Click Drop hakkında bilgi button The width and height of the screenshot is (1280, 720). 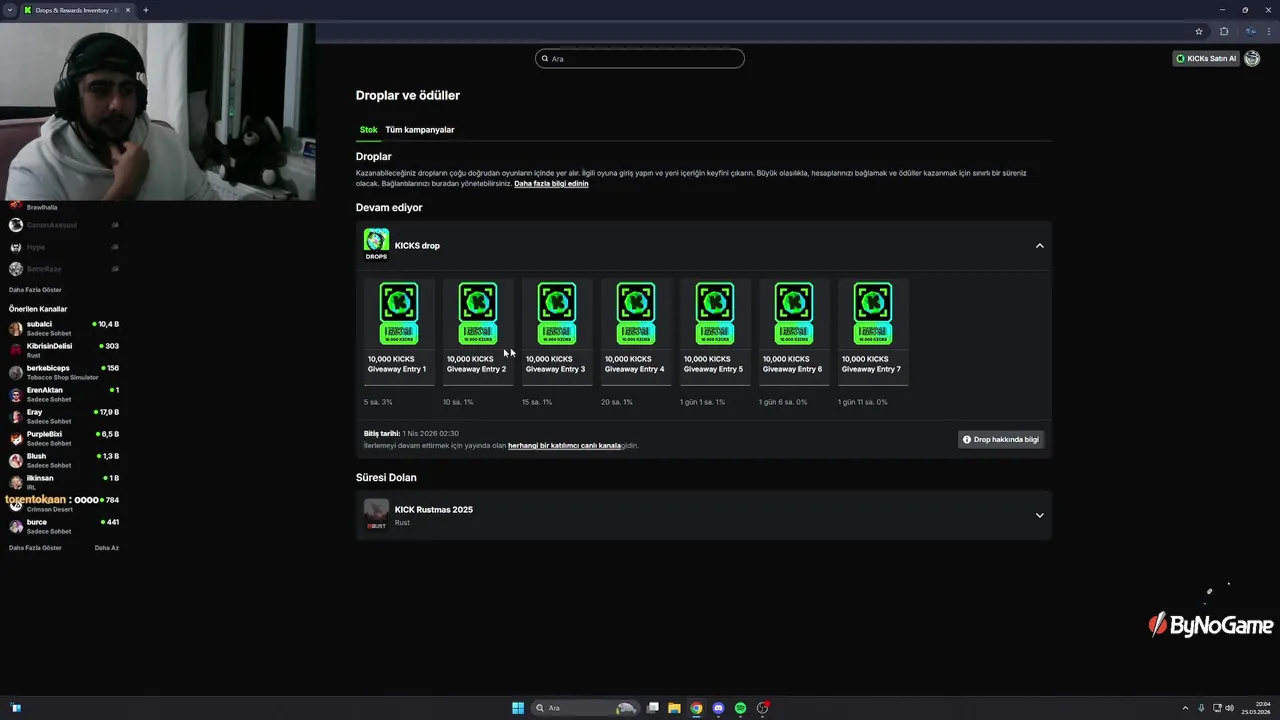[x=1001, y=439]
